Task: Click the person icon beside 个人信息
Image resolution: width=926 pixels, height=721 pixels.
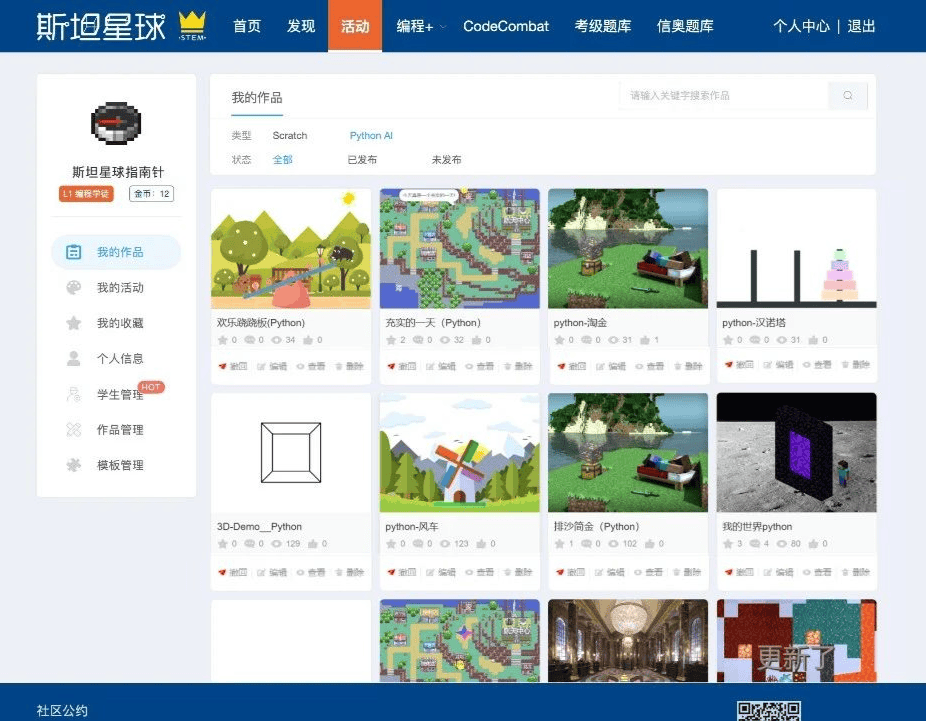Action: (74, 358)
